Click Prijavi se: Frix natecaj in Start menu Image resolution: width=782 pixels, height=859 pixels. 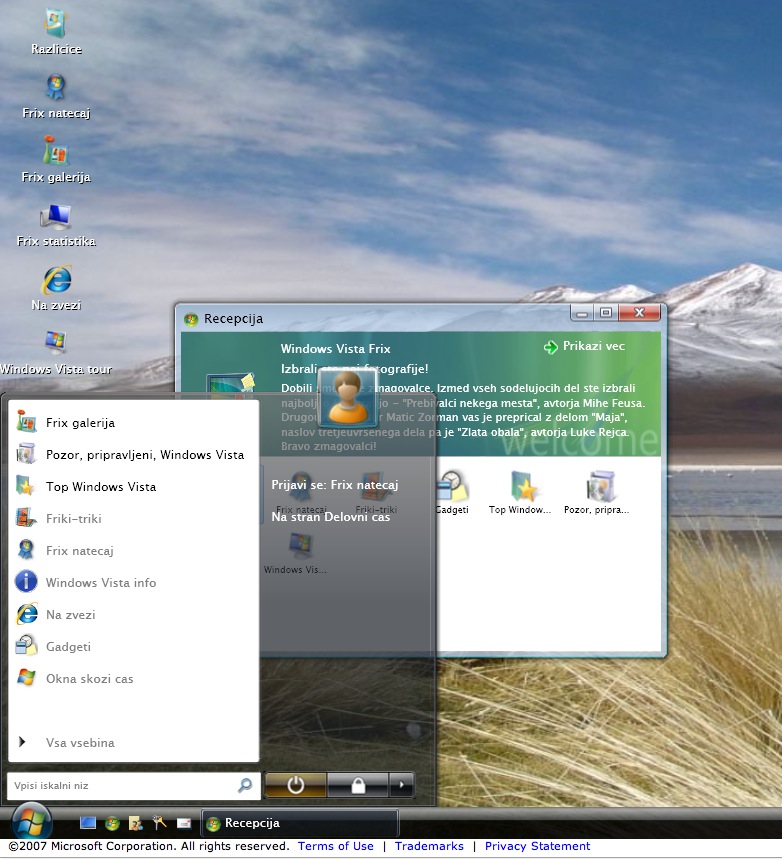(x=335, y=485)
